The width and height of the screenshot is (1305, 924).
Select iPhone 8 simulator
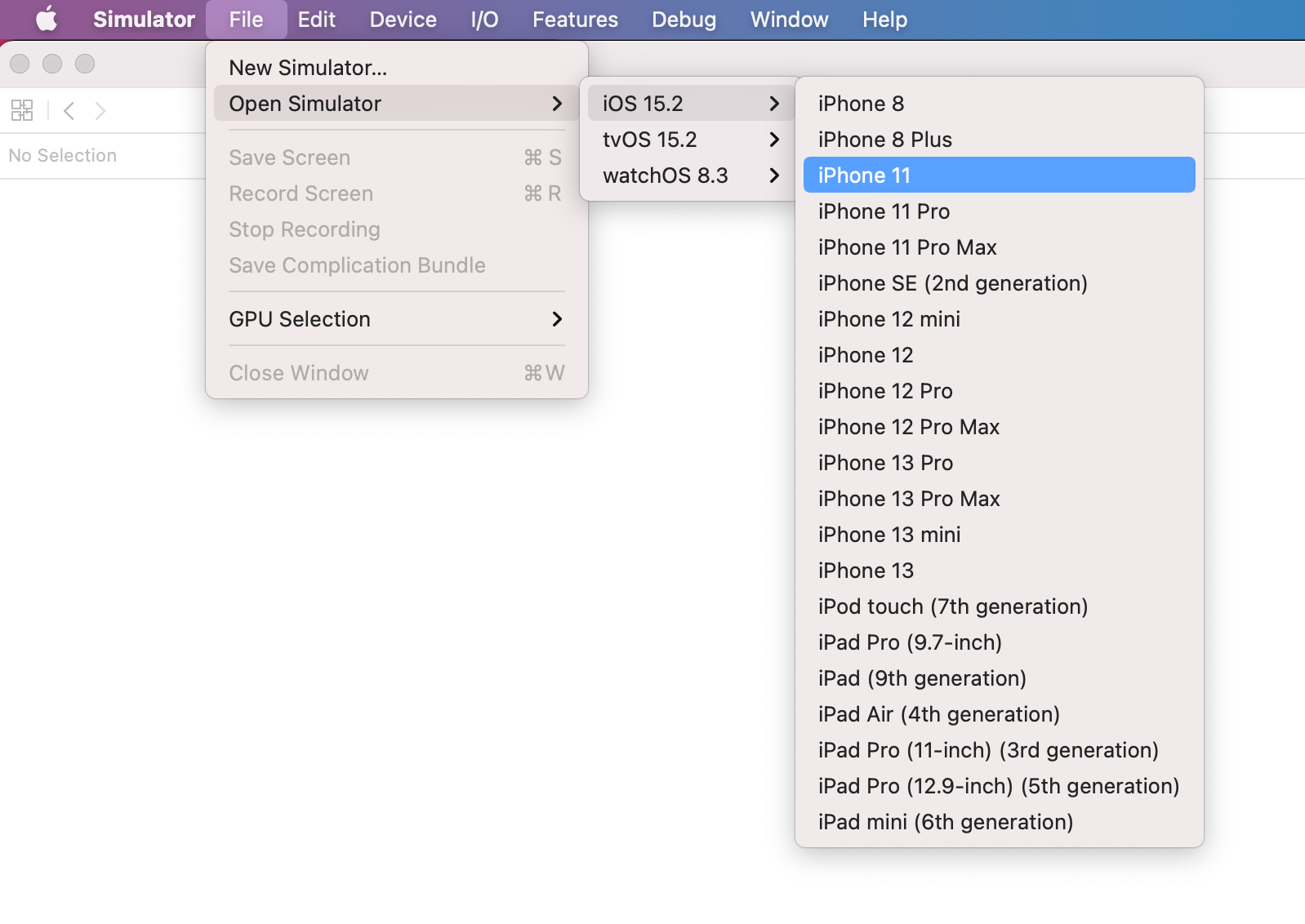pos(1000,104)
